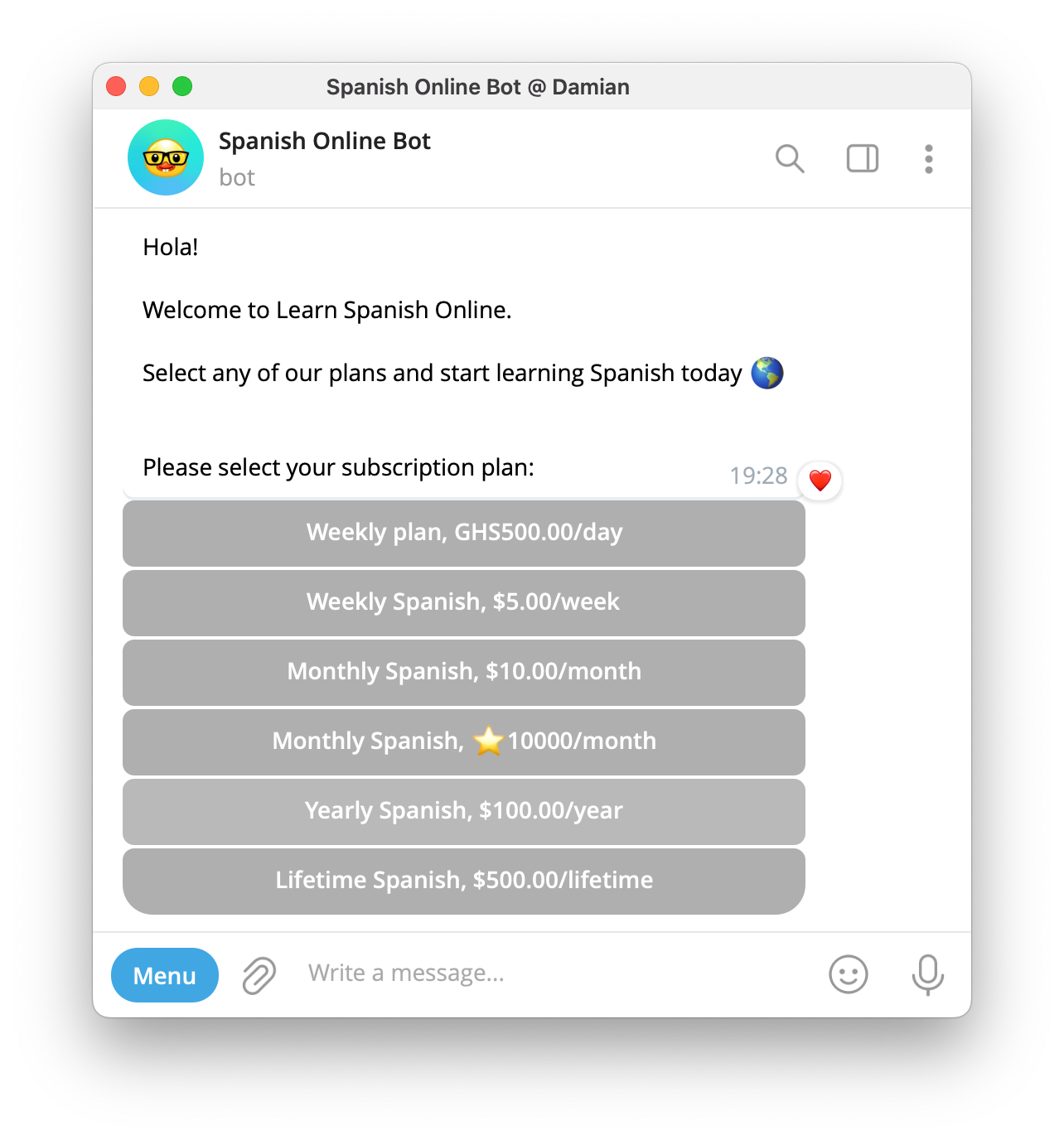Screen dimensions: 1064x1140
Task: Select Weekly plan, GHS500.00/day
Action: click(x=464, y=534)
